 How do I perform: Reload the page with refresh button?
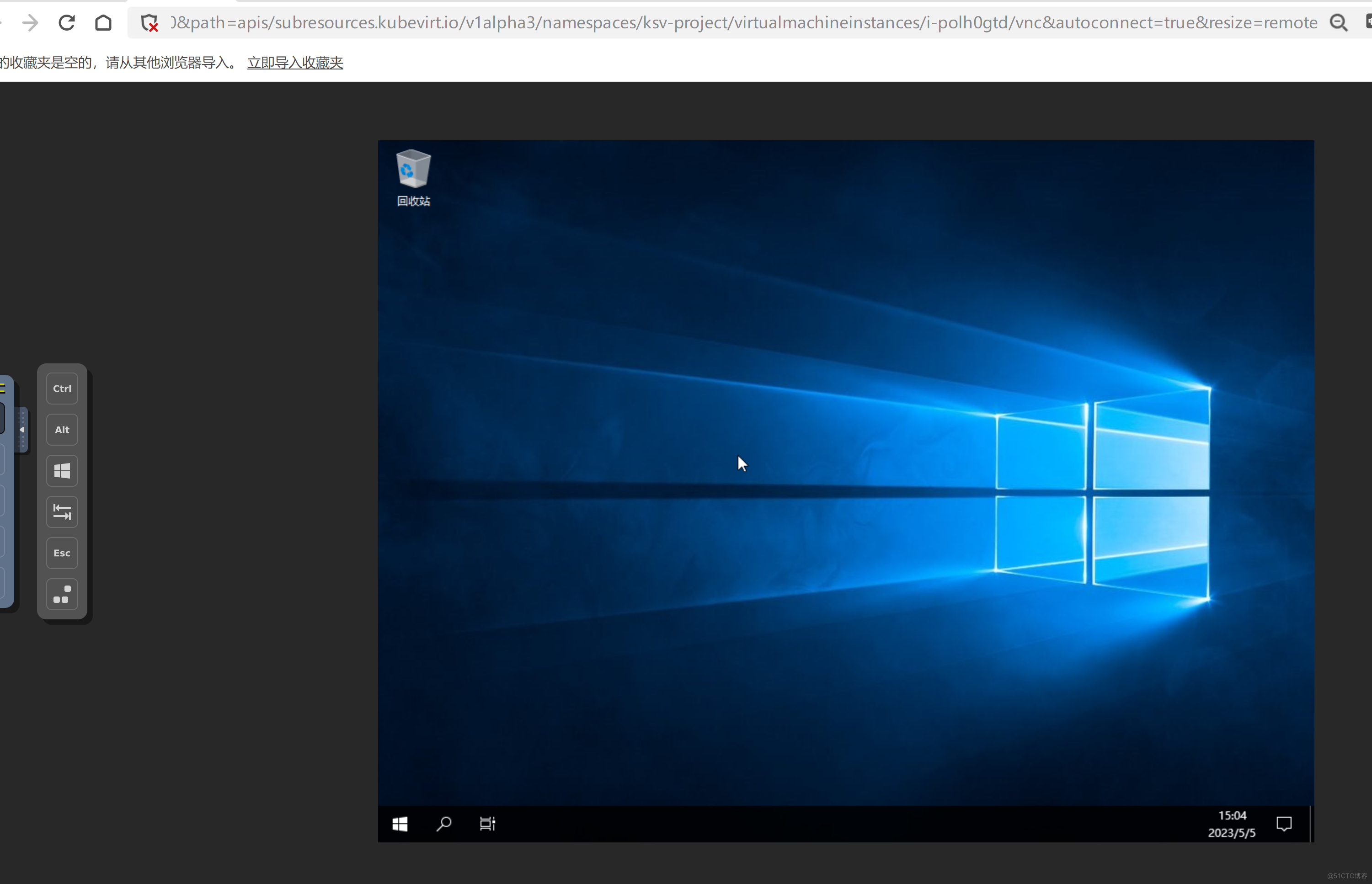click(67, 23)
